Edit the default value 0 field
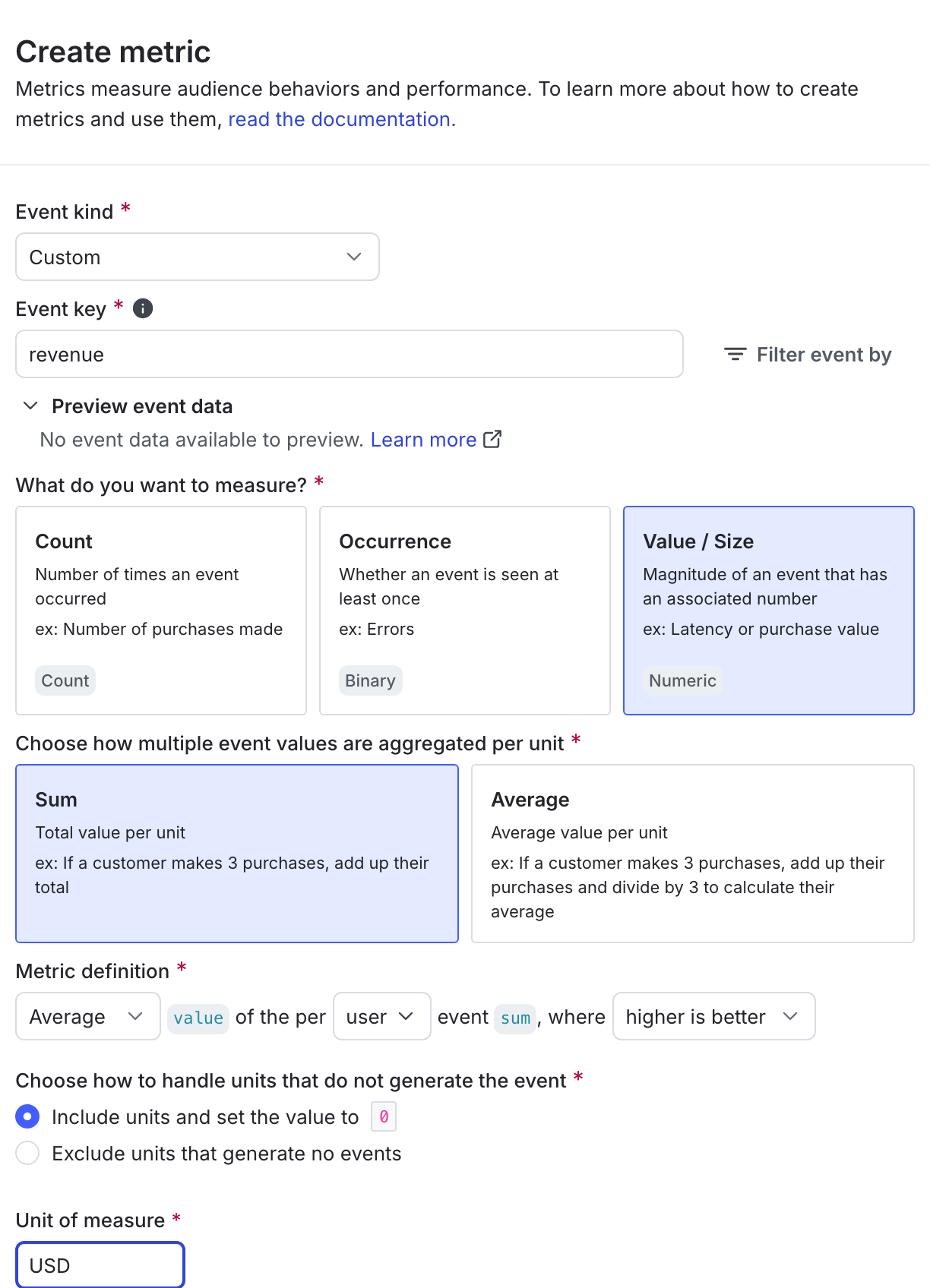 tap(384, 1116)
